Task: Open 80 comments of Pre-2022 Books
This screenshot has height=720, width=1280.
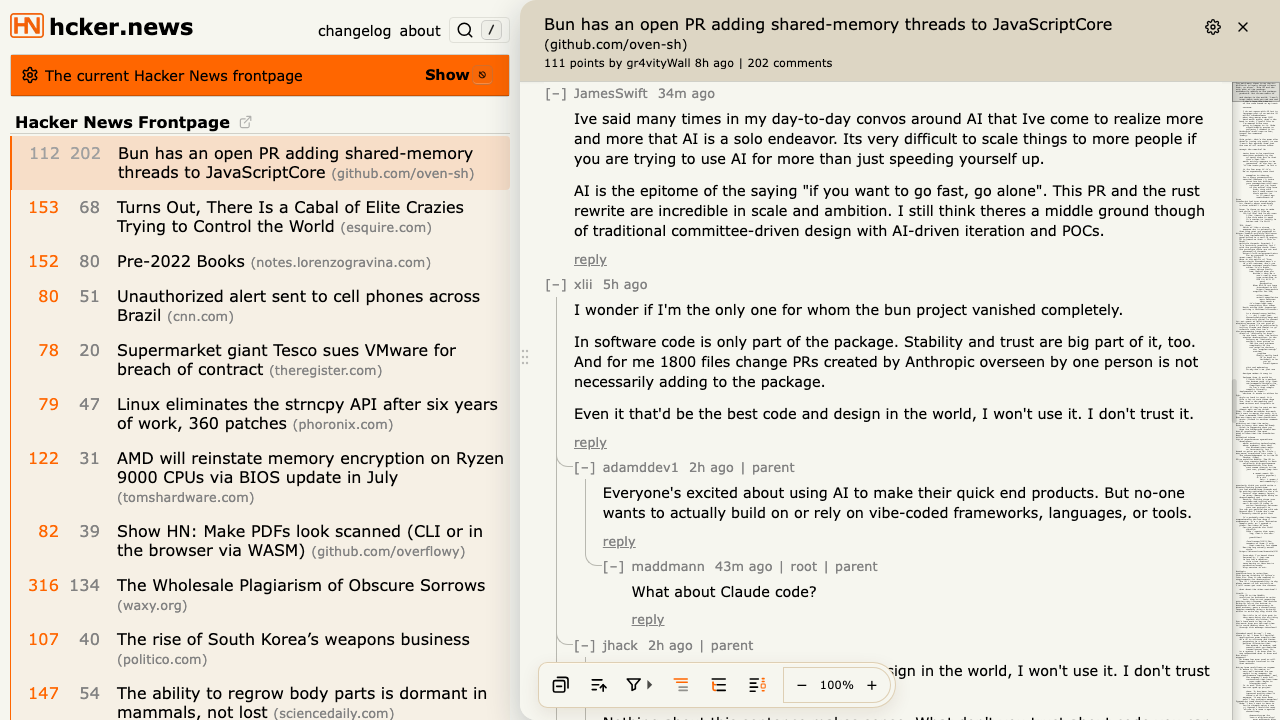Action: 90,262
